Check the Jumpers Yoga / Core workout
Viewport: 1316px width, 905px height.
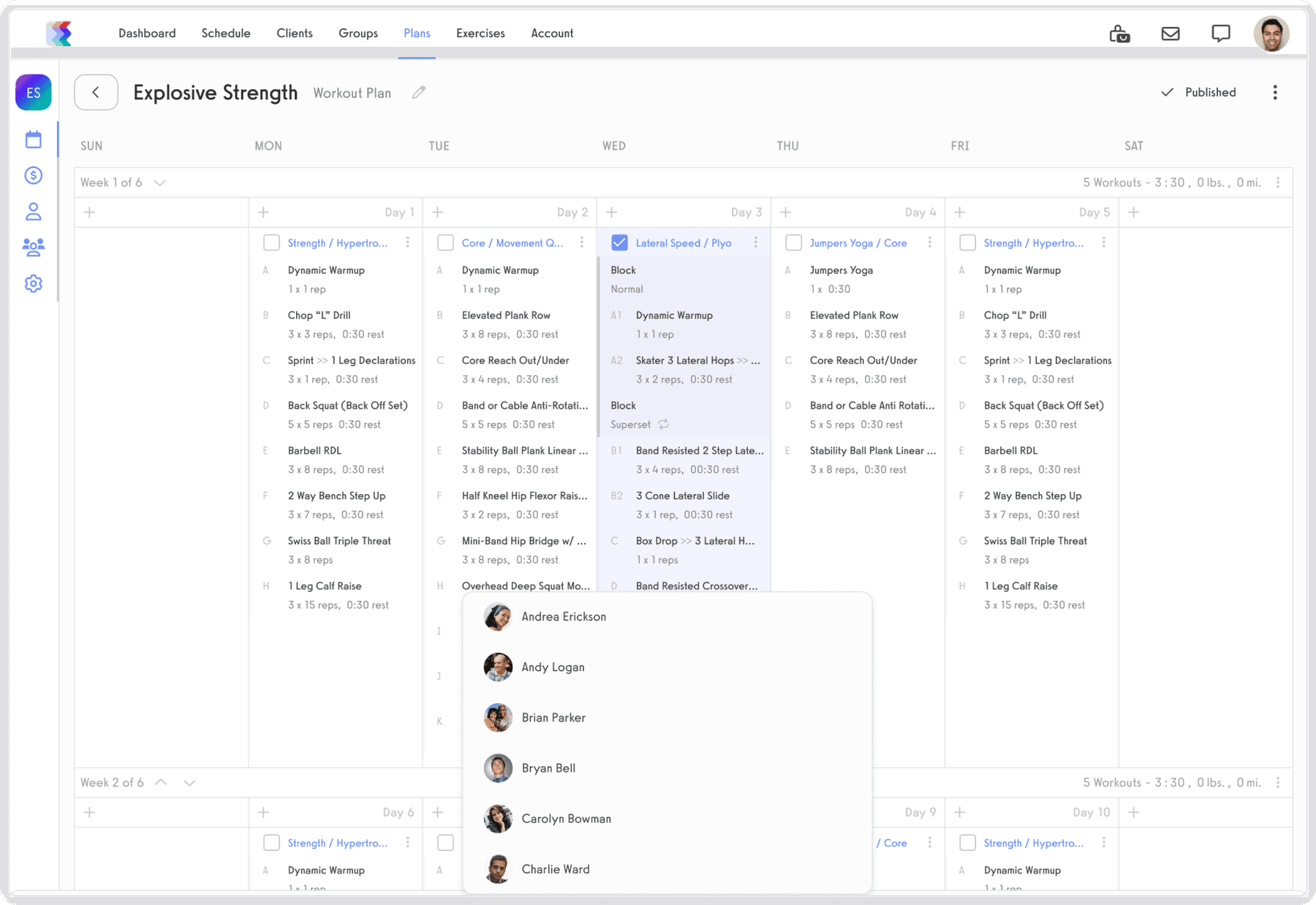click(x=793, y=243)
